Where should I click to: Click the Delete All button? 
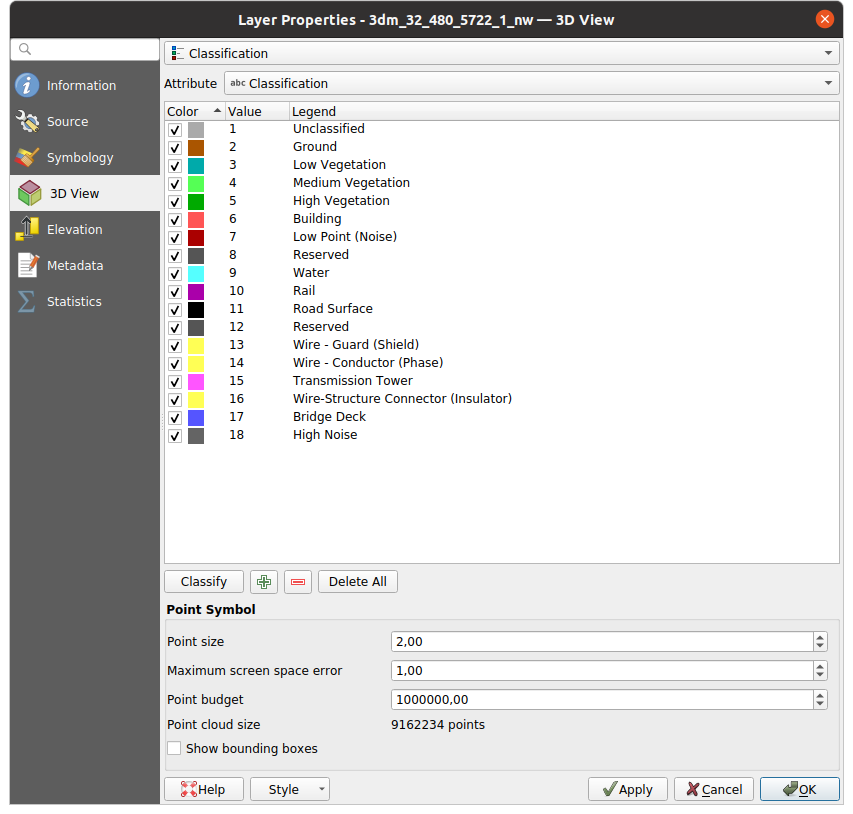(357, 582)
